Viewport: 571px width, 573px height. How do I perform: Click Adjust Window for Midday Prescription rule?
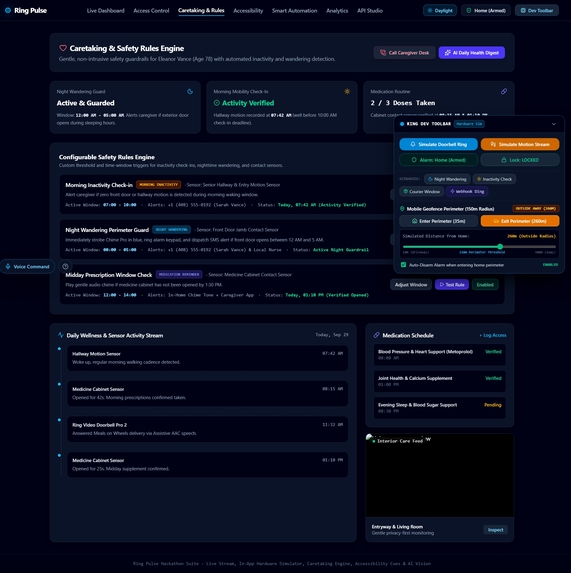click(411, 285)
